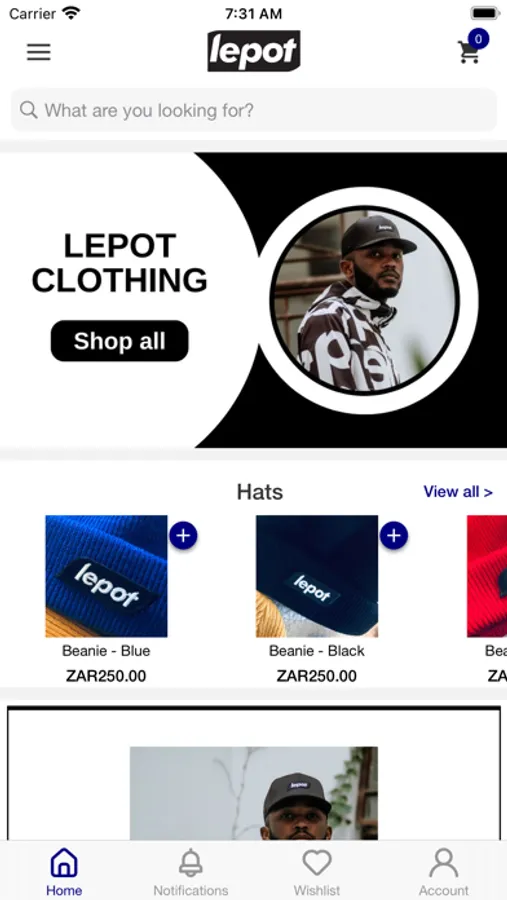The height and width of the screenshot is (900, 507).
Task: Follow the View all link for Hats
Action: click(458, 492)
